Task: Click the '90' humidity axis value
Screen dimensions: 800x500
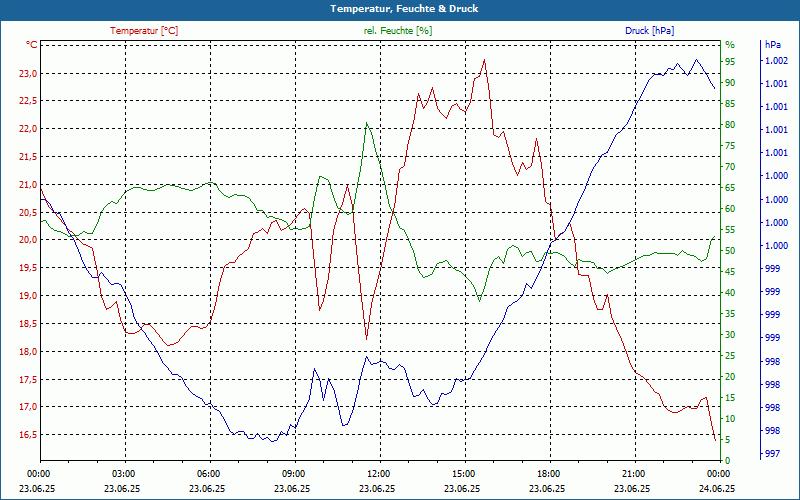Action: 730,83
